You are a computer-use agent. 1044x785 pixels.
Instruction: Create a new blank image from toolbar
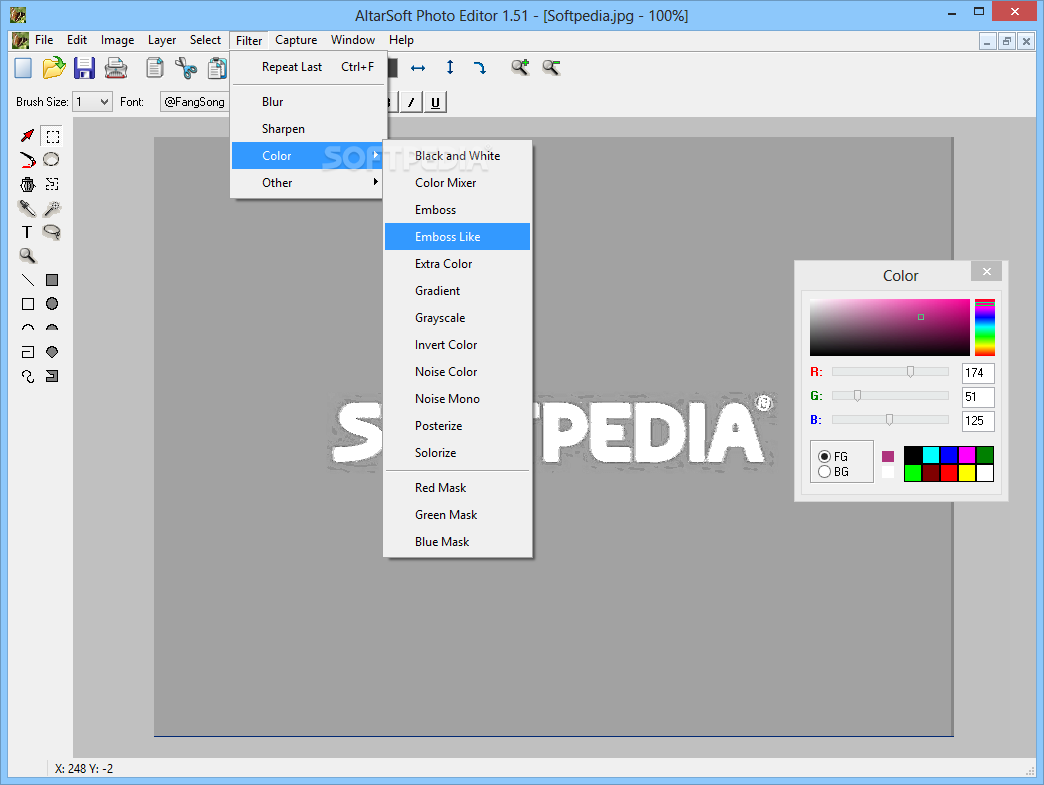(23, 68)
